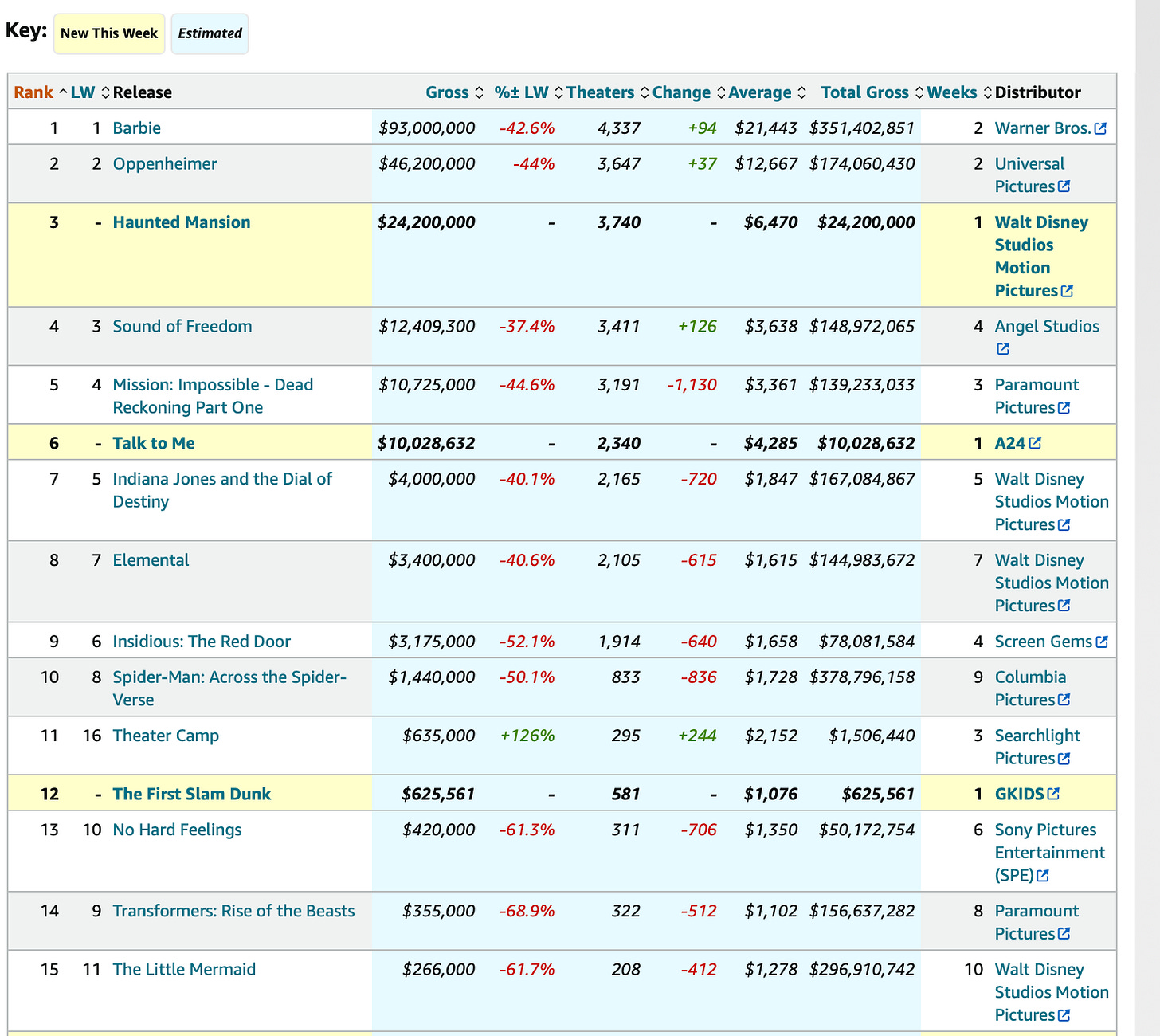Viewport: 1160px width, 1036px height.
Task: Select The Little Mermaid gross $266,000
Action: [x=439, y=970]
